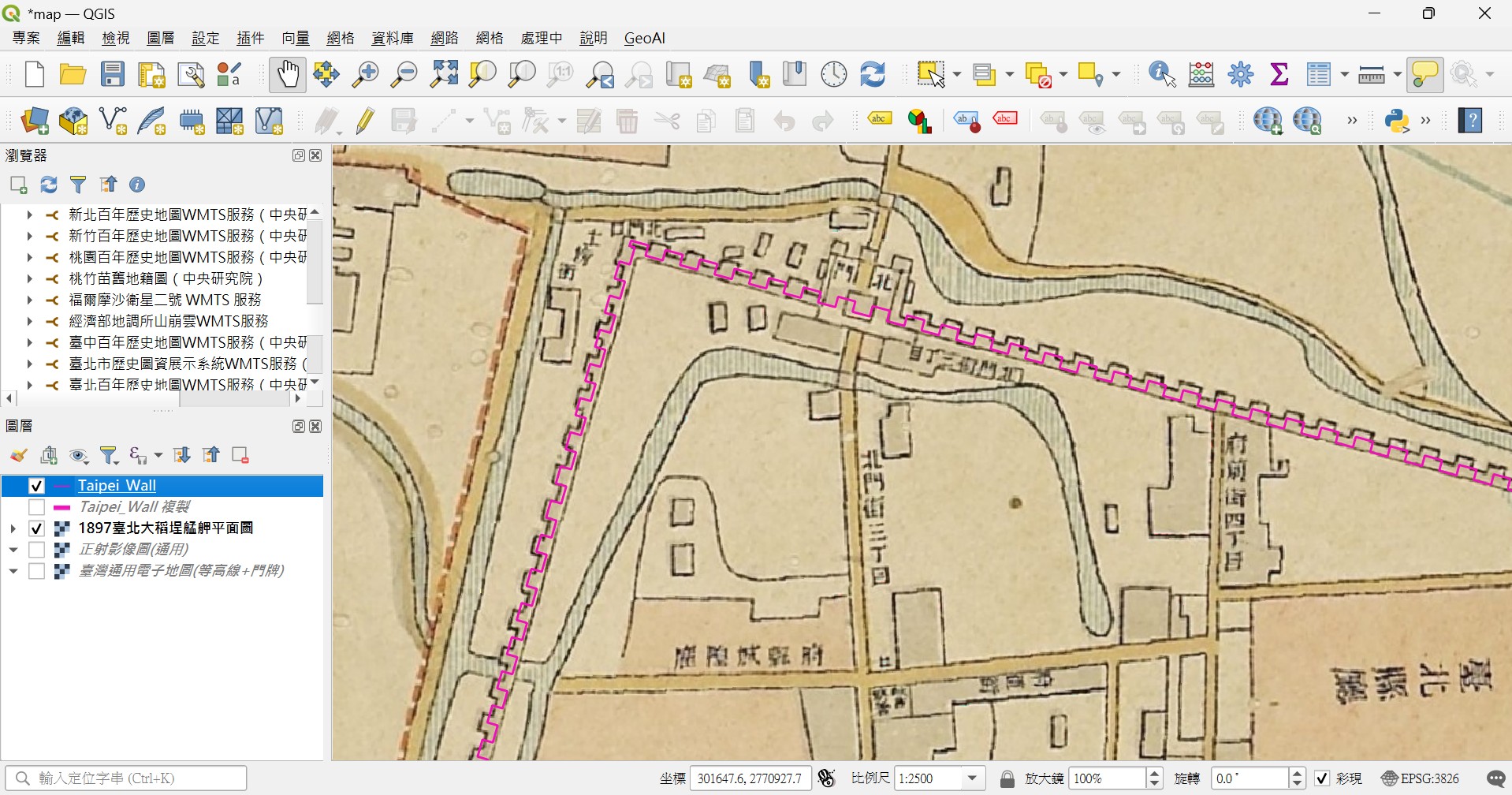Viewport: 1512px width, 795px height.
Task: Click the Zoom In magnifier icon
Action: (x=365, y=75)
